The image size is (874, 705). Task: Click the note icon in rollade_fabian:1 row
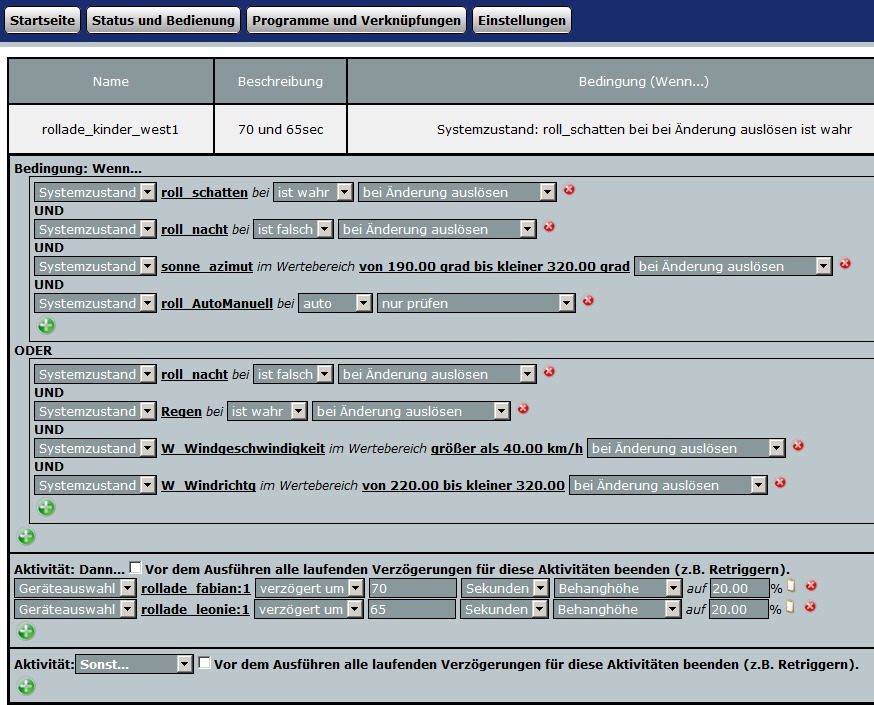coord(791,586)
